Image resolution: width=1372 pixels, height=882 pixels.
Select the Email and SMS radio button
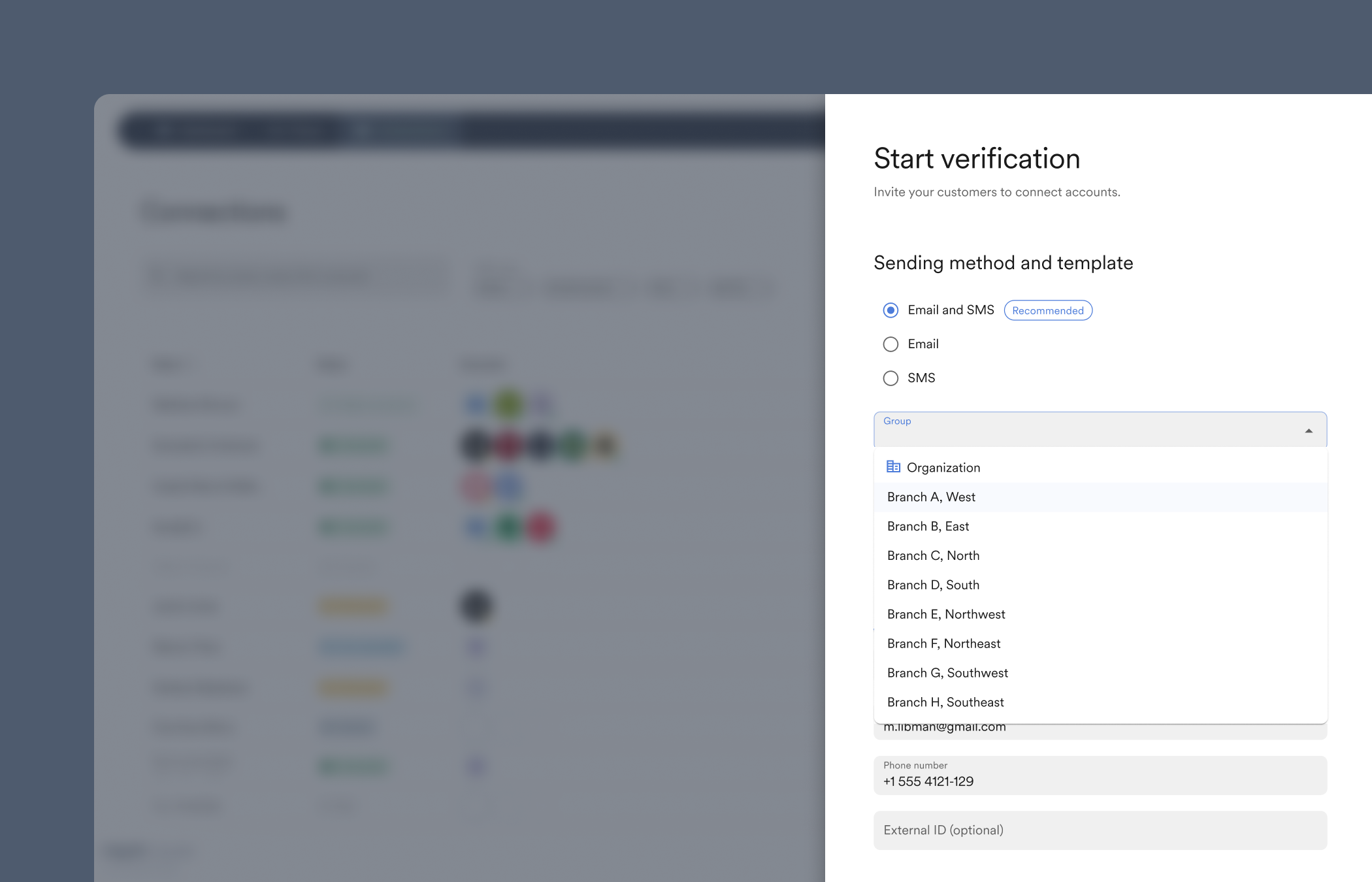[x=890, y=310]
